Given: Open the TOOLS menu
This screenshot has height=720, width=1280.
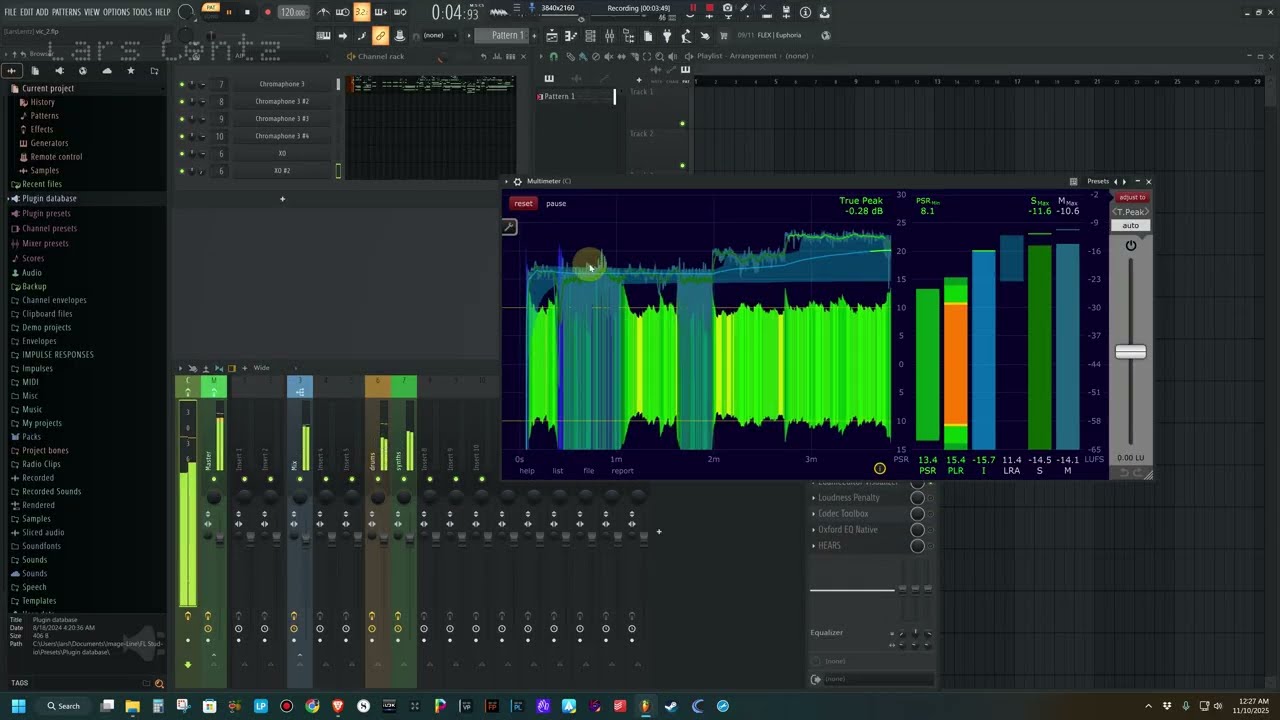Looking at the screenshot, I should tap(143, 12).
